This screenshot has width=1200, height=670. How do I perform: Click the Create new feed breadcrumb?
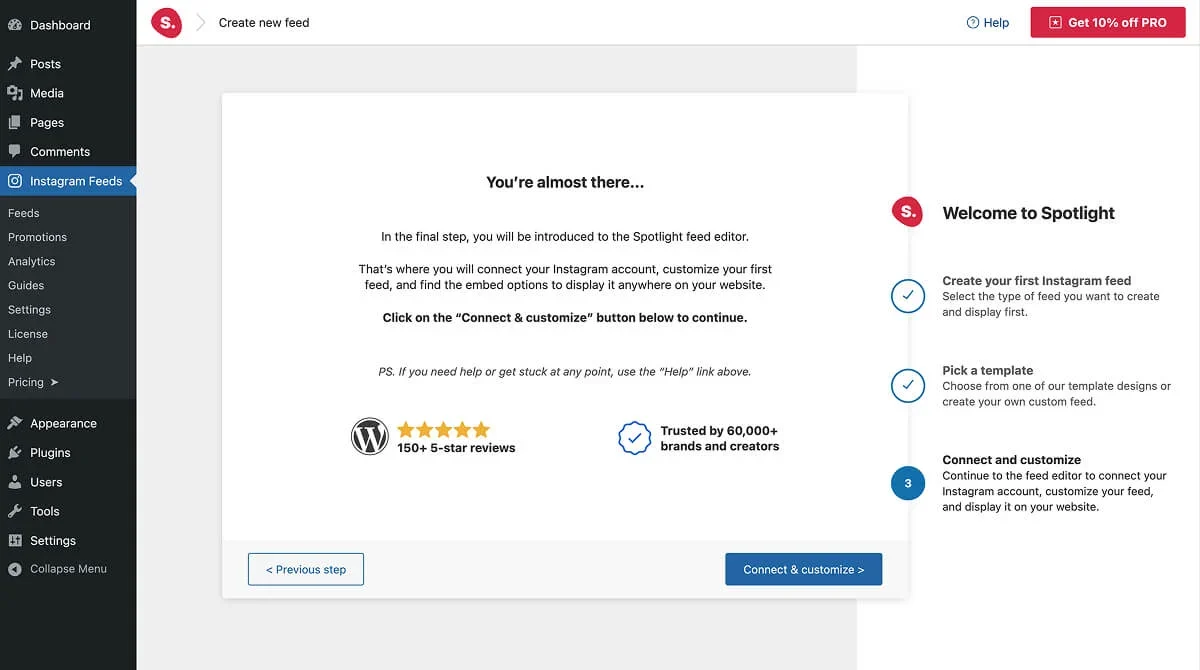(x=264, y=22)
